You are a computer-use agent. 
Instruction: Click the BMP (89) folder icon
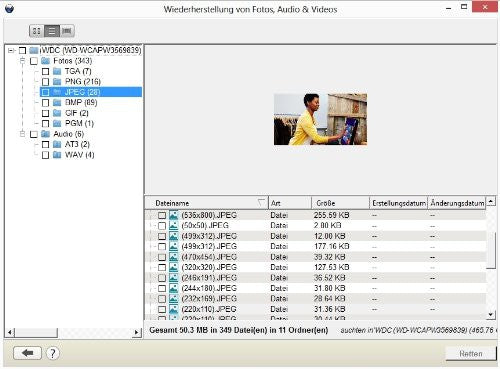tap(57, 102)
